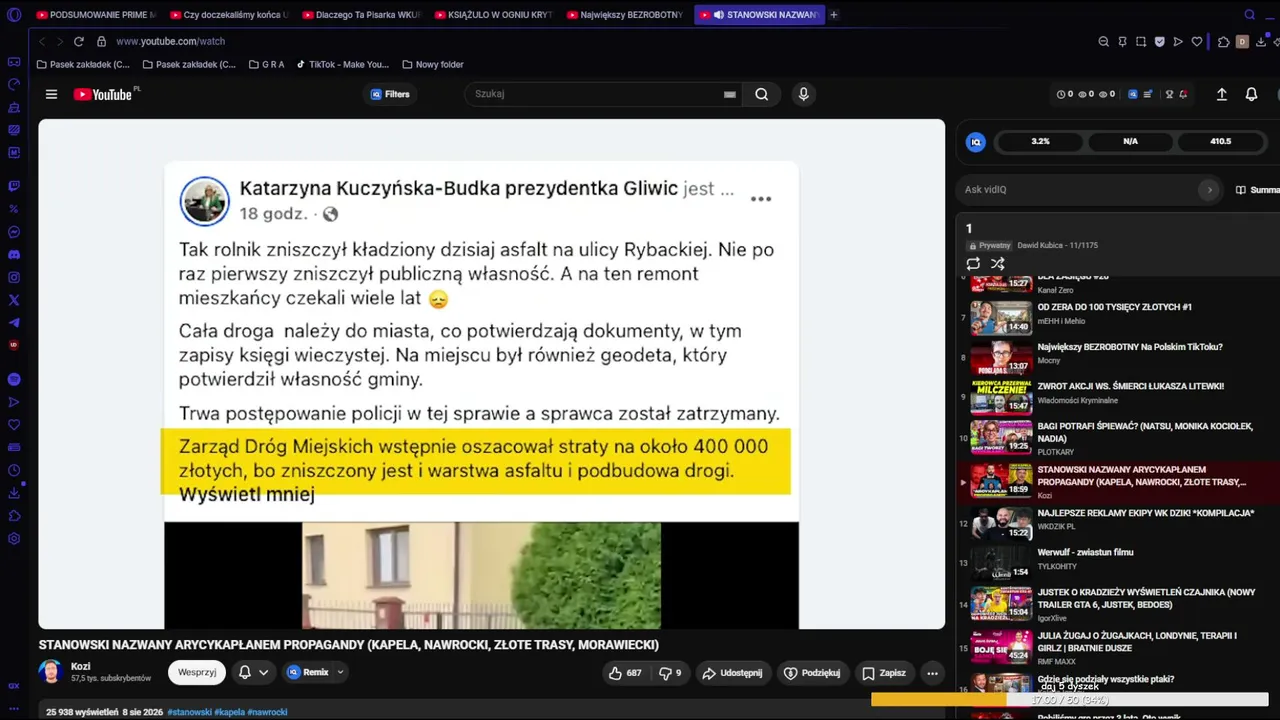Open the Nowy folder bookmarks folder

coord(433,65)
